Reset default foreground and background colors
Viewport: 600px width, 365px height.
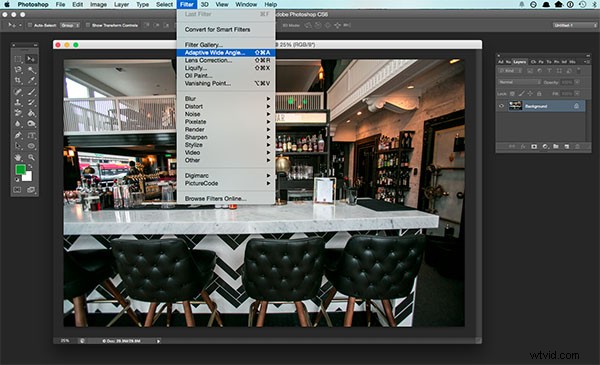17,179
